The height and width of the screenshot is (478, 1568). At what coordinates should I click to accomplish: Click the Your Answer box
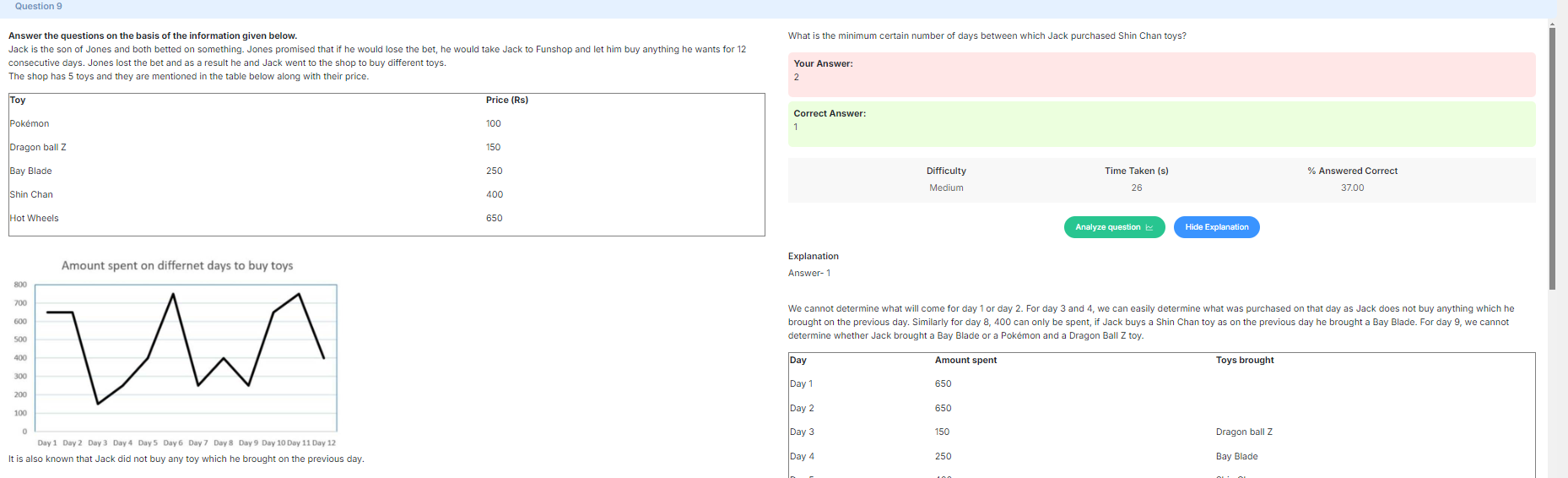1161,74
